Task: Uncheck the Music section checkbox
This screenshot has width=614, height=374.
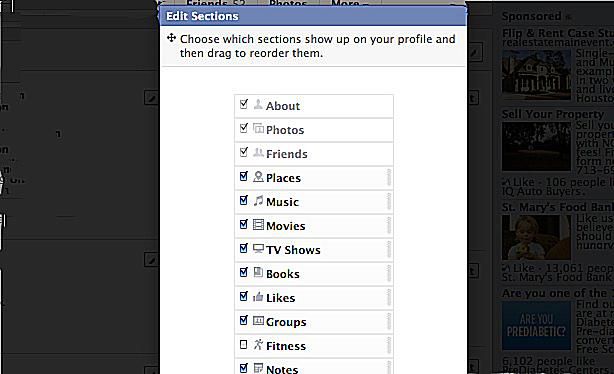Action: click(243, 201)
